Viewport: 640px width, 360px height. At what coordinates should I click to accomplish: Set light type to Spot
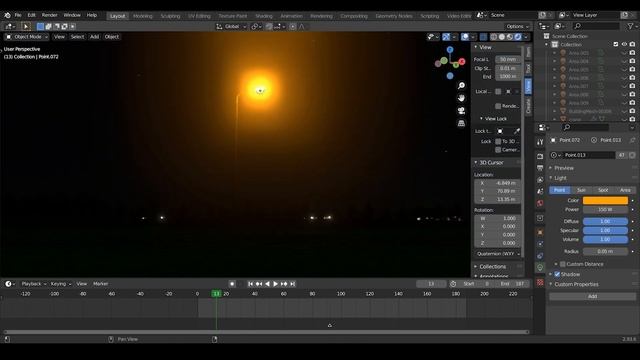tap(603, 190)
